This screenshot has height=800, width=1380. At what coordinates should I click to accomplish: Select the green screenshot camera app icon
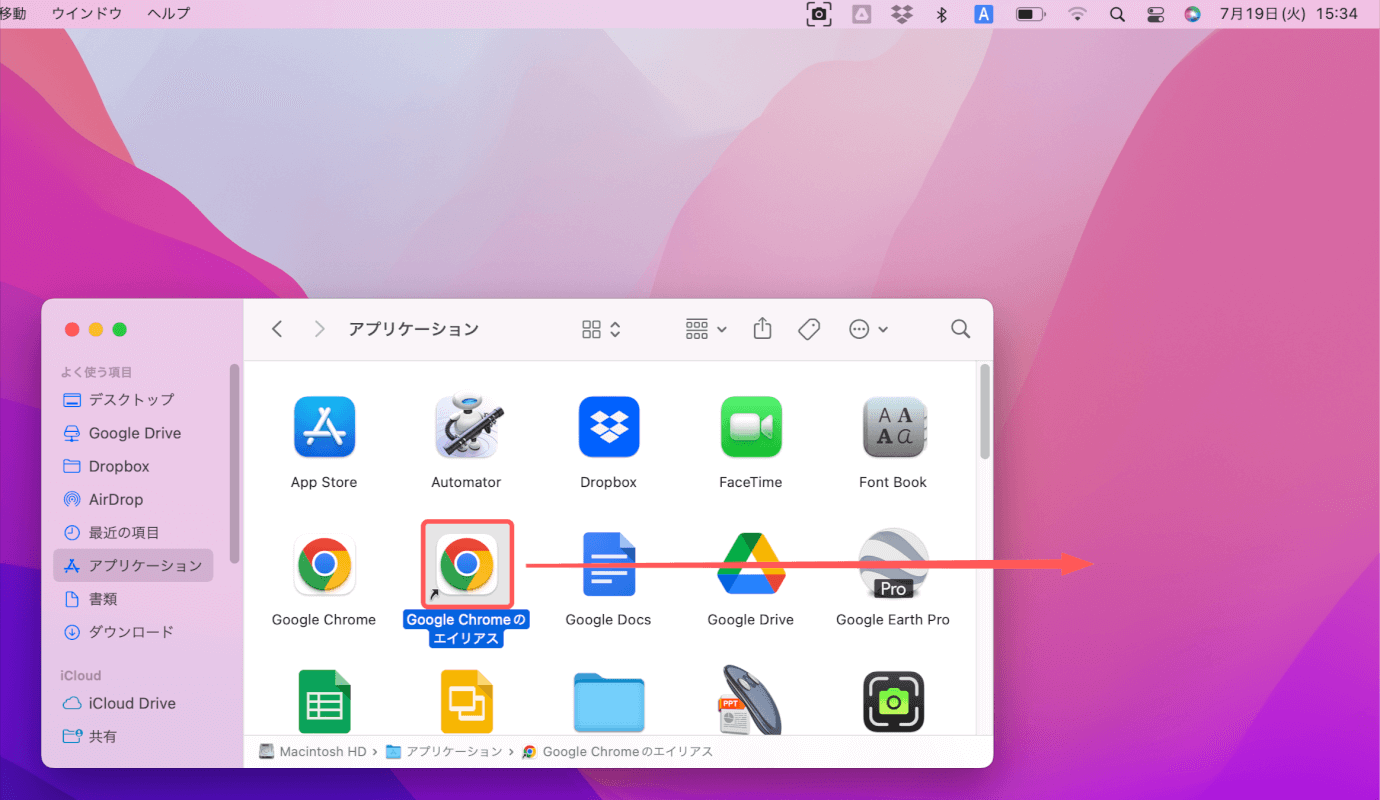[893, 702]
